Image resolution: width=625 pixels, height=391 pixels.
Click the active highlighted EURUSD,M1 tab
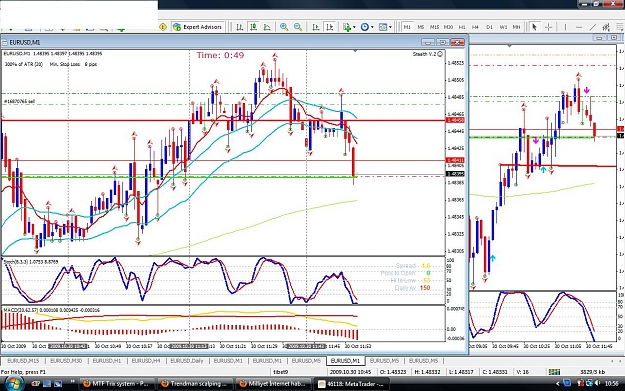point(345,361)
